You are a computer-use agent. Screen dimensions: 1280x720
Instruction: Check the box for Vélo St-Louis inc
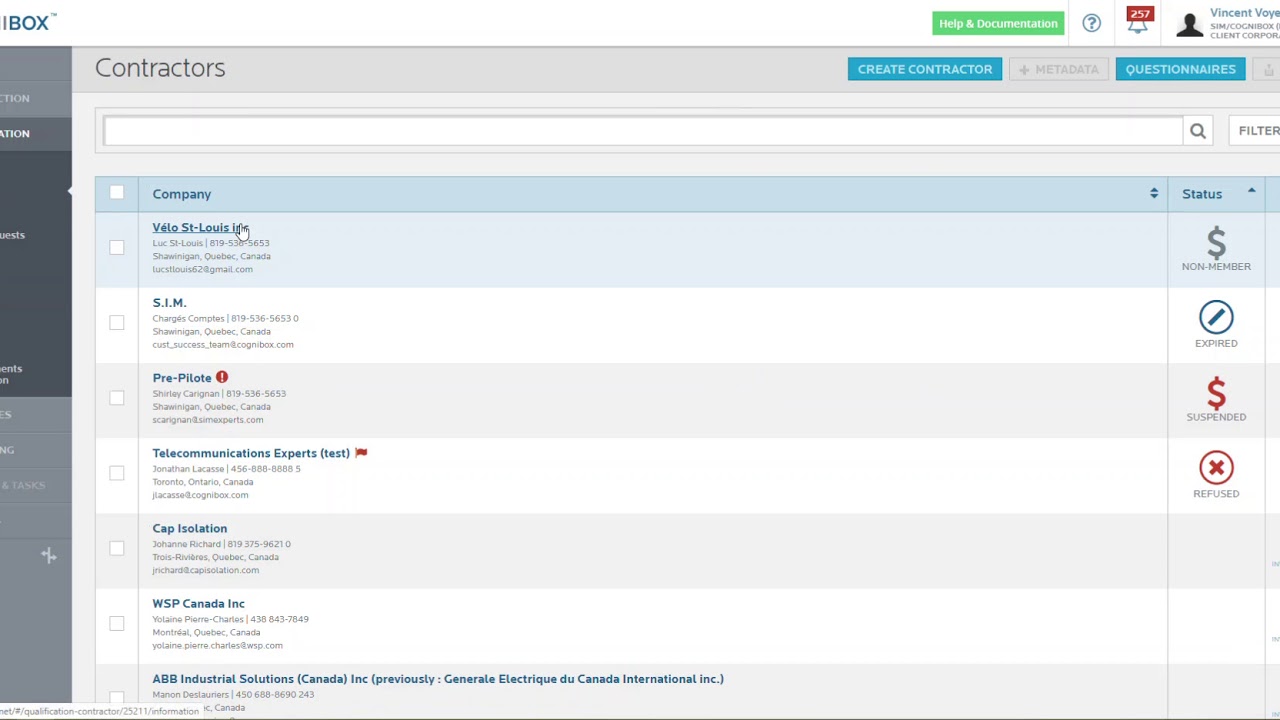tap(117, 247)
